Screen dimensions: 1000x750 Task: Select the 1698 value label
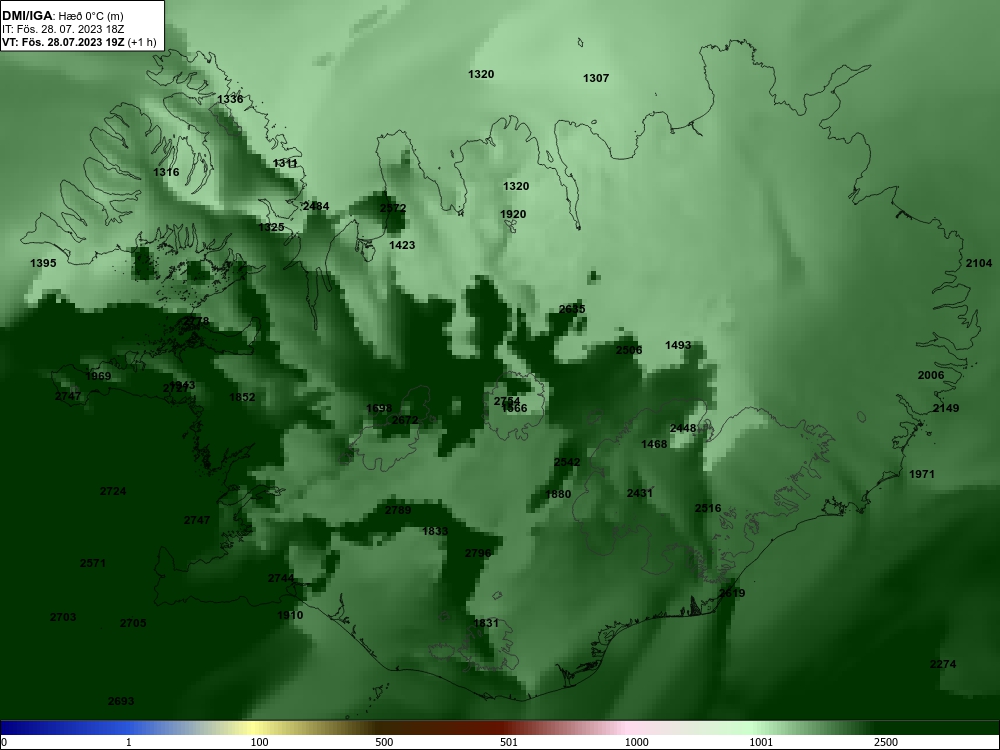379,408
